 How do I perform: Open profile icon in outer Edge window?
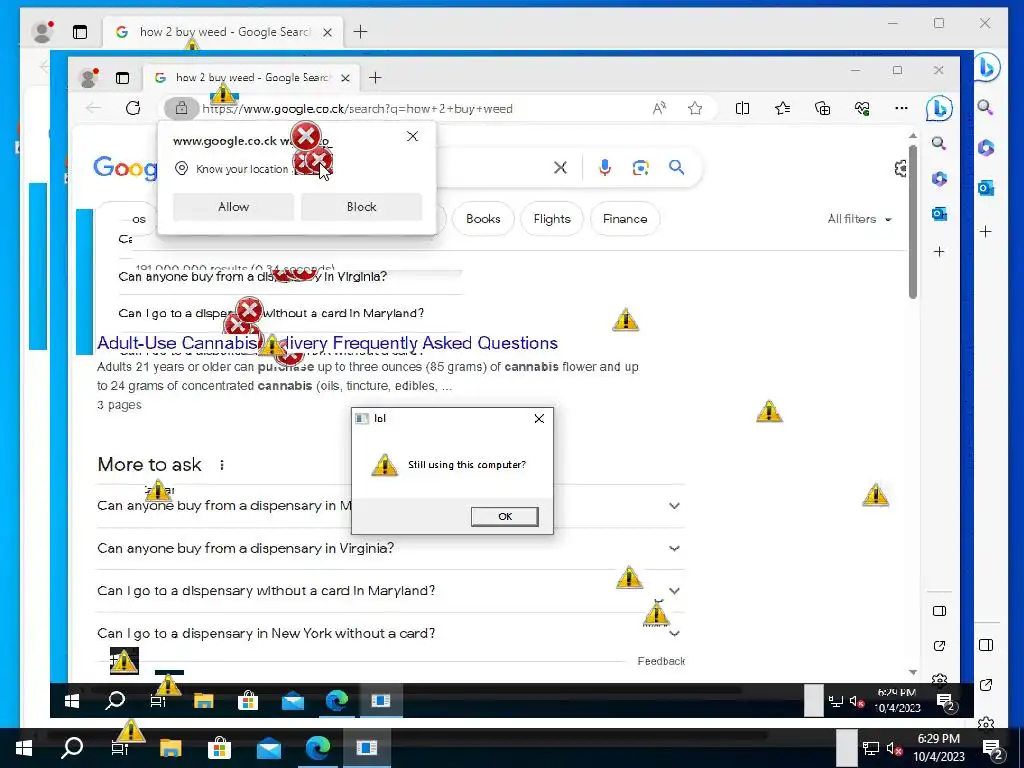(43, 32)
